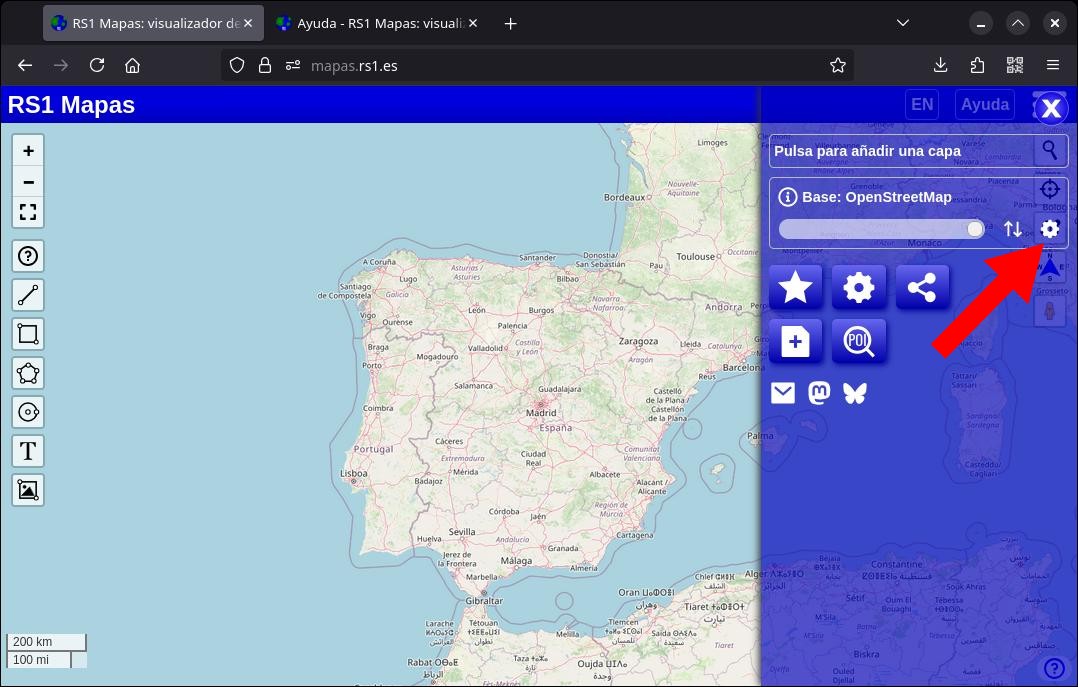Click the QR code toolbar icon
The image size is (1078, 687).
1015,65
